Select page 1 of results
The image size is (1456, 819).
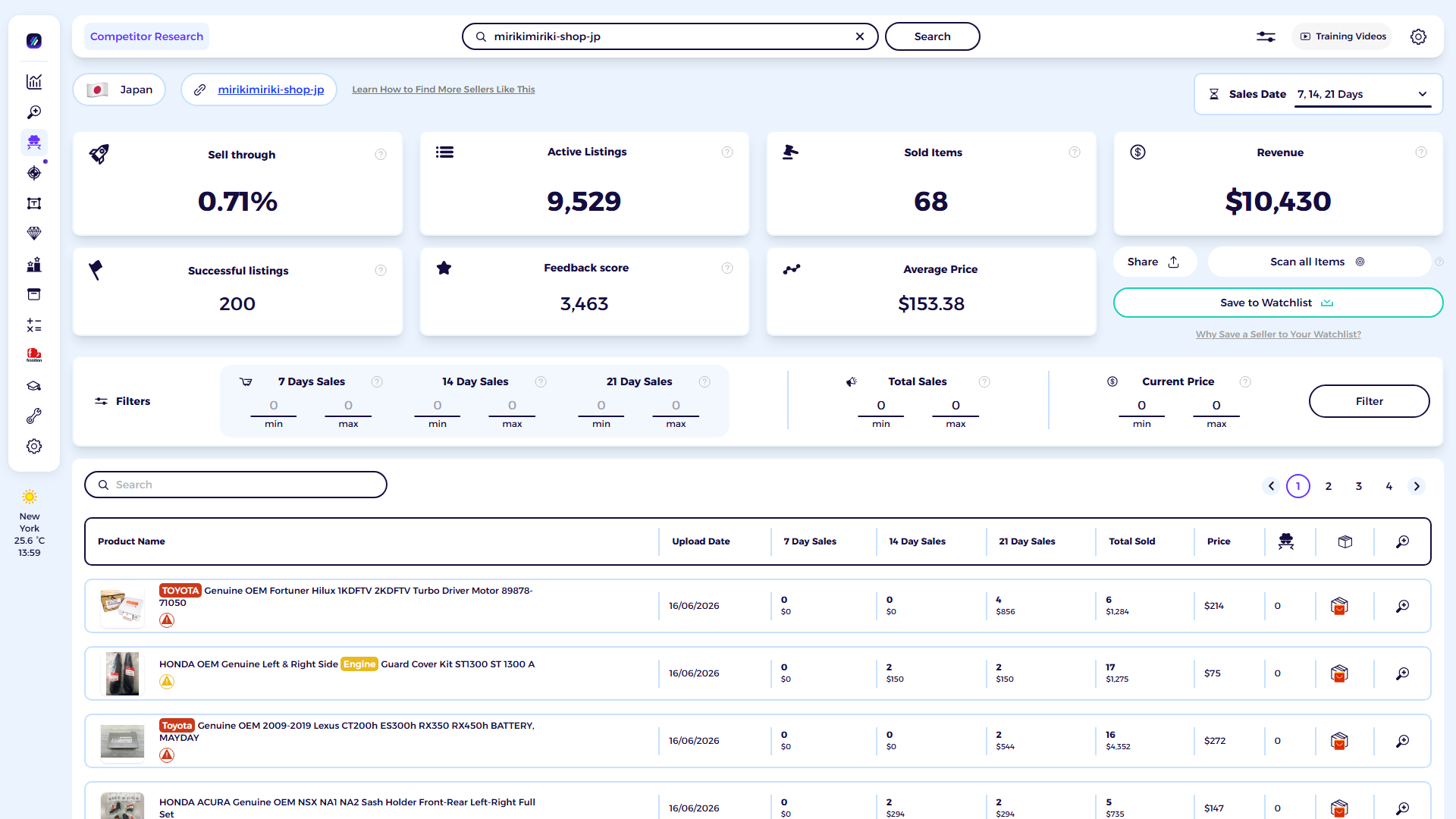(1298, 486)
